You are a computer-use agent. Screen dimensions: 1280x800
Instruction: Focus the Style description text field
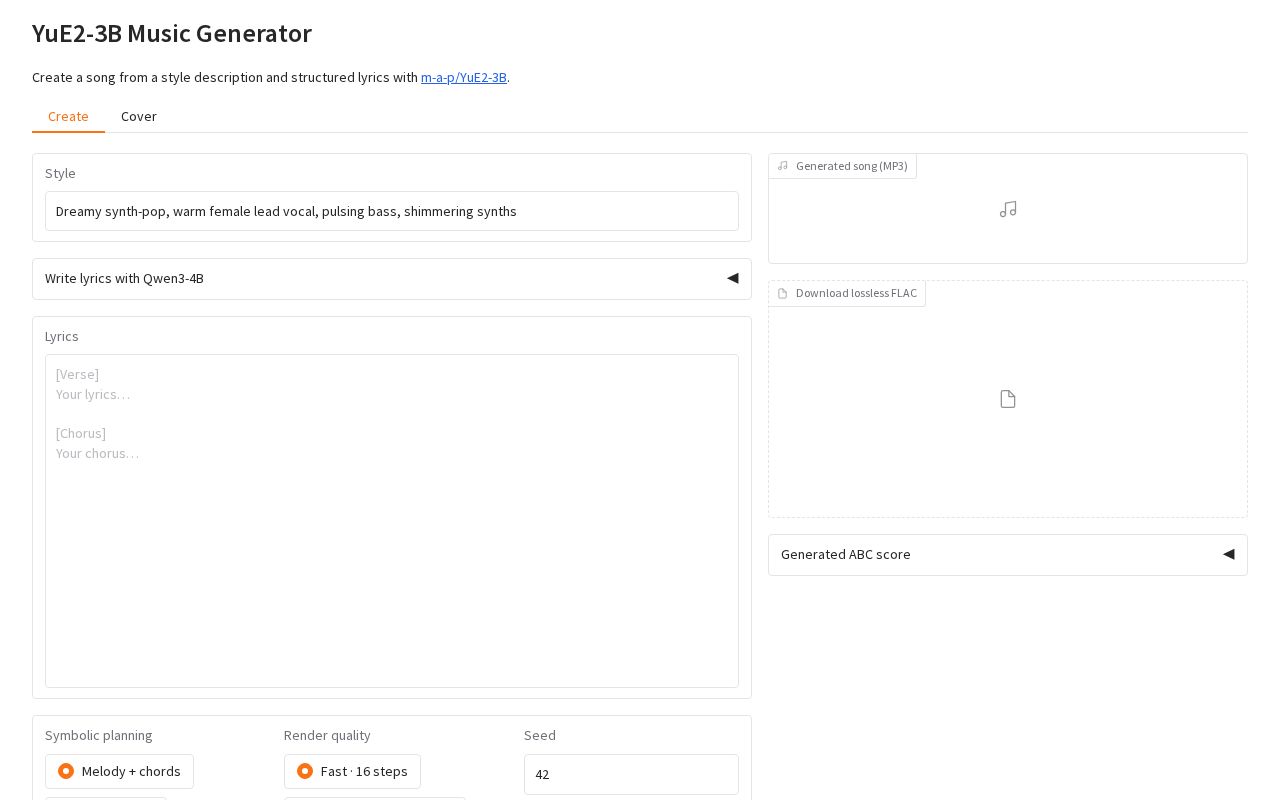392,211
